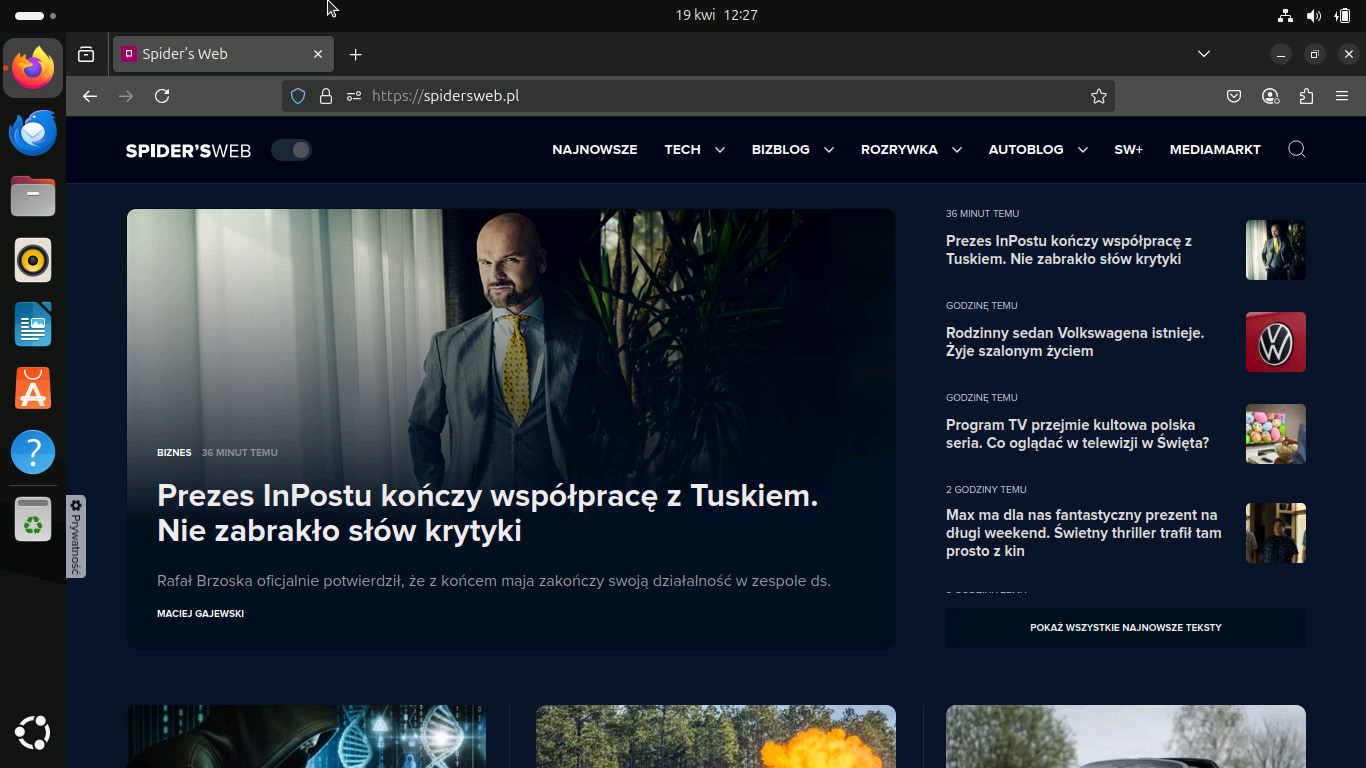Click the Spider's Web logo
The image size is (1366, 768).
click(x=188, y=150)
